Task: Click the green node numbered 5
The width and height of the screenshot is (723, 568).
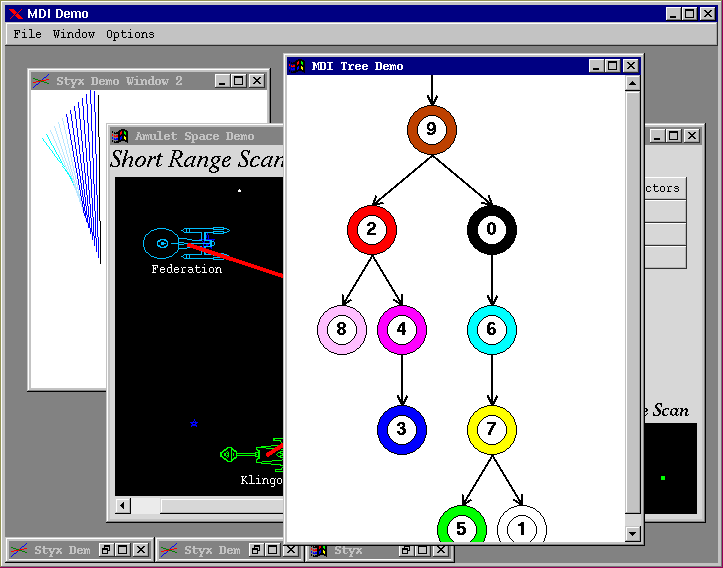Action: click(461, 527)
